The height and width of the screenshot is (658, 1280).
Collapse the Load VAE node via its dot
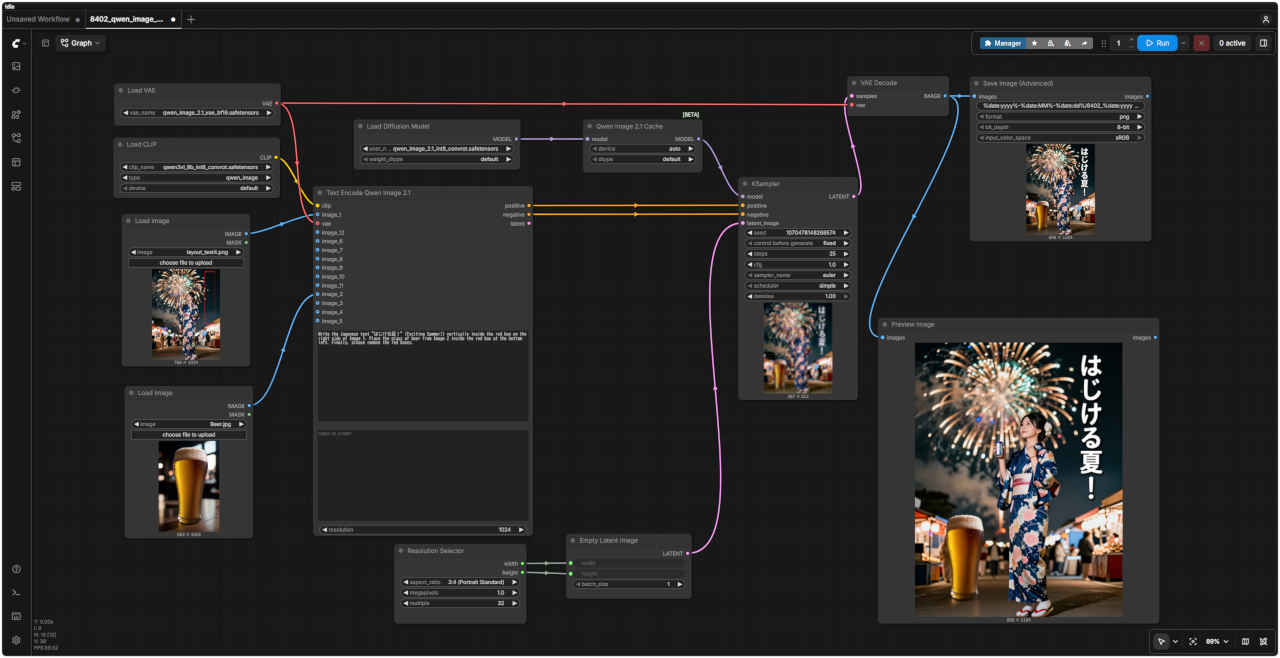[120, 90]
